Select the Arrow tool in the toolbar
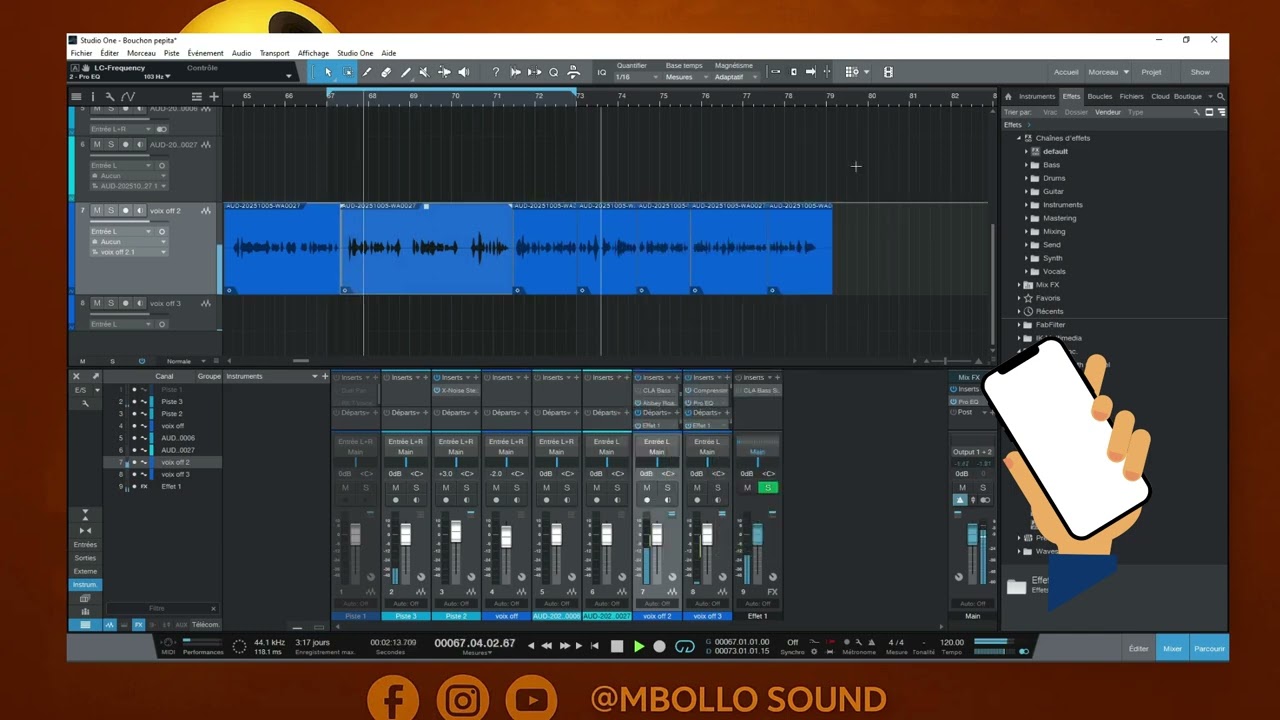Screen dimensions: 1280x720 pyautogui.click(x=328, y=72)
